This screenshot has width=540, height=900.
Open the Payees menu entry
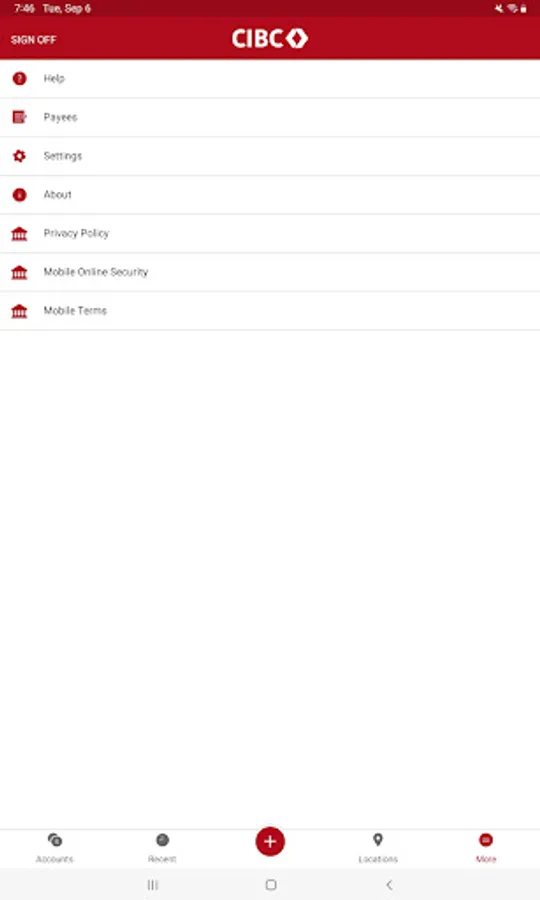point(270,118)
